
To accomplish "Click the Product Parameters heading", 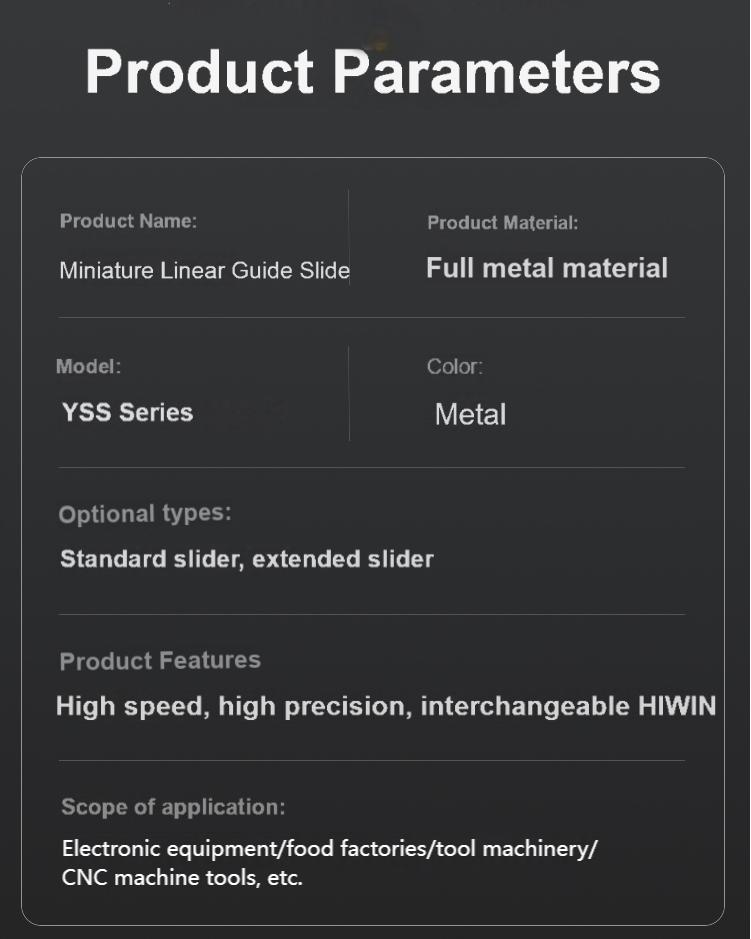I will click(373, 72).
